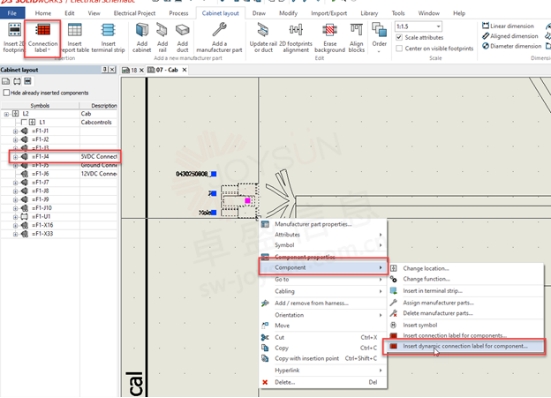Open the 1/1.5 scale dropdown
The height and width of the screenshot is (398, 551).
[438, 27]
